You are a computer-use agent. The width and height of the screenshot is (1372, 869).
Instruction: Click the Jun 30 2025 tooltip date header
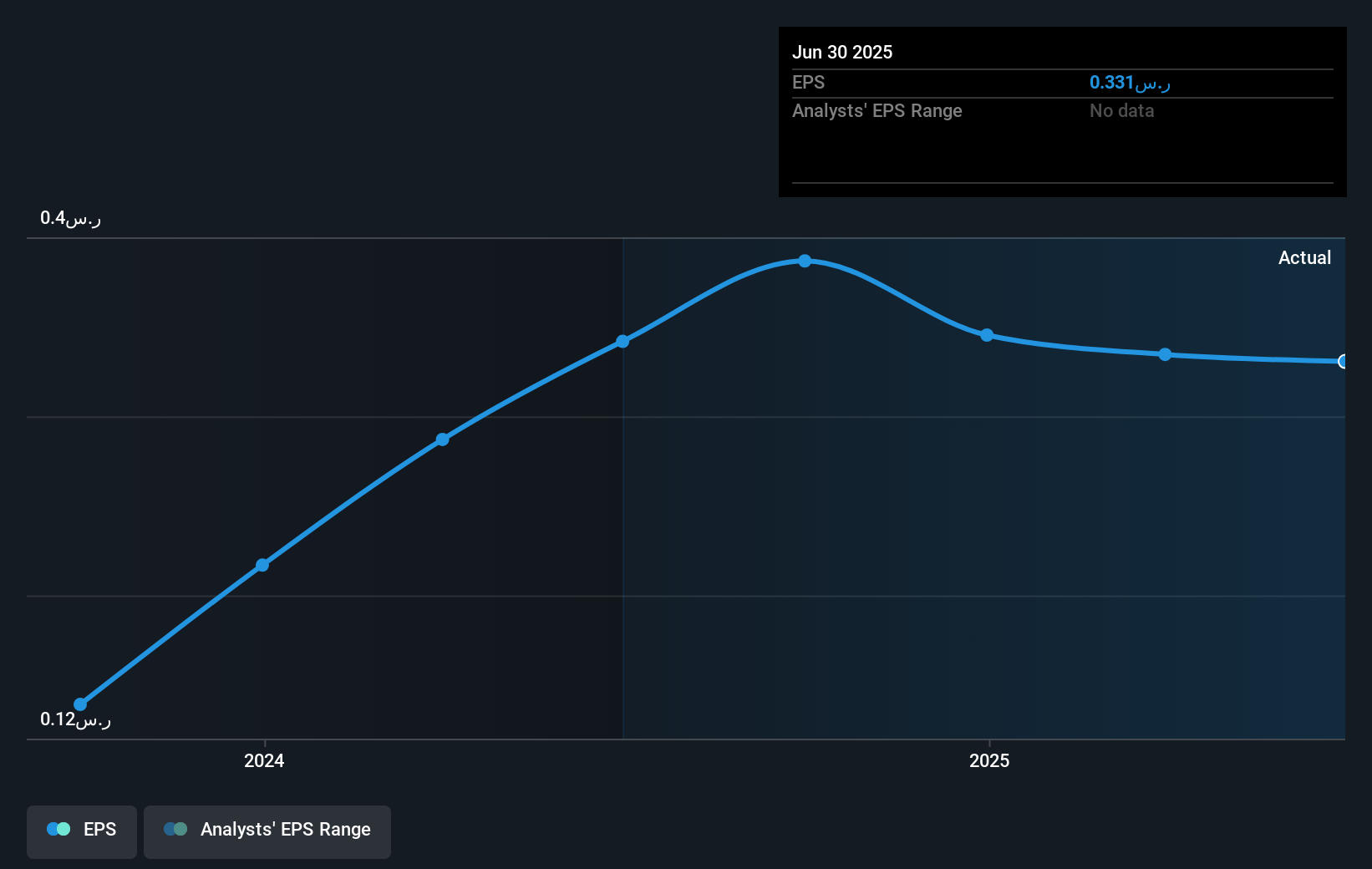pyautogui.click(x=842, y=52)
